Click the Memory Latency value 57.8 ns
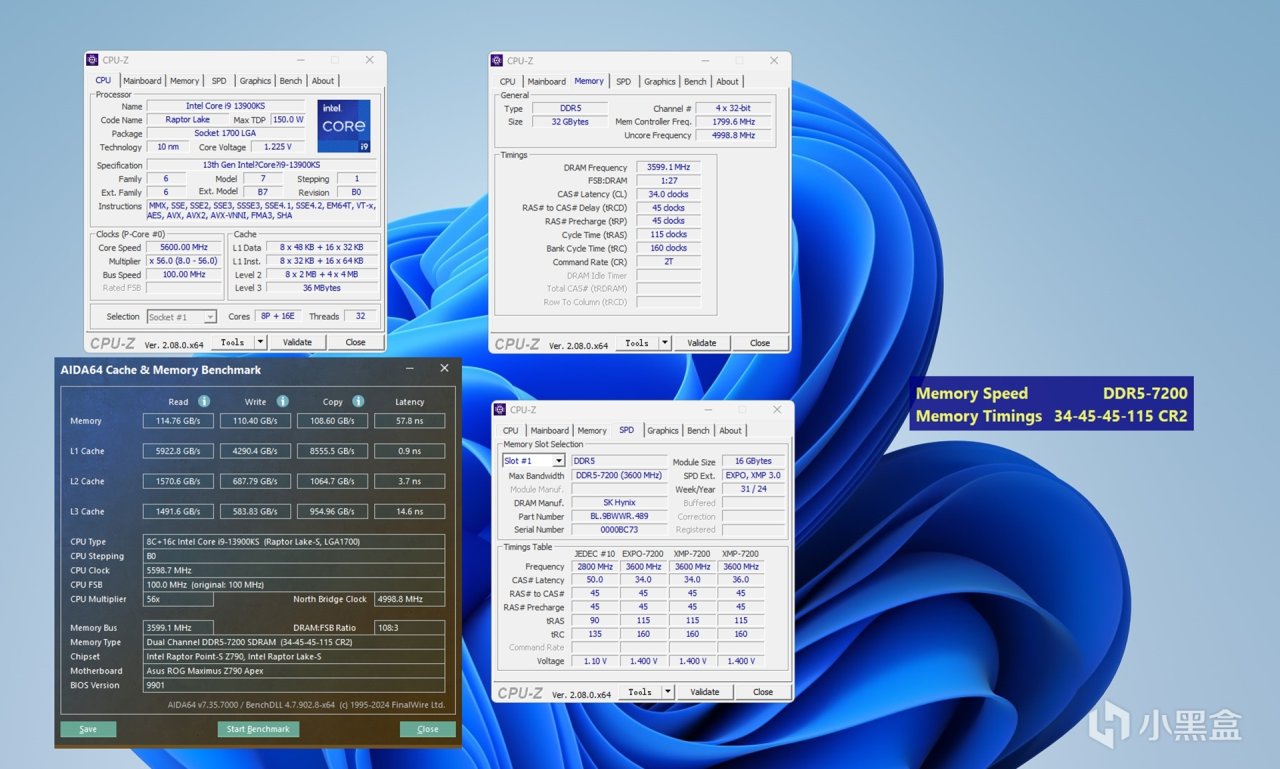The image size is (1280, 769). point(410,421)
